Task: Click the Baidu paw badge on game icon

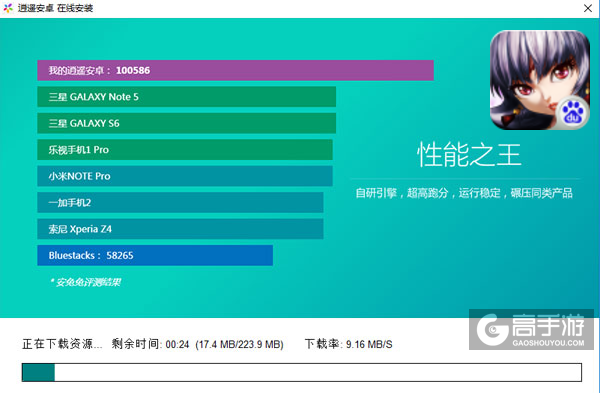Action: point(572,113)
